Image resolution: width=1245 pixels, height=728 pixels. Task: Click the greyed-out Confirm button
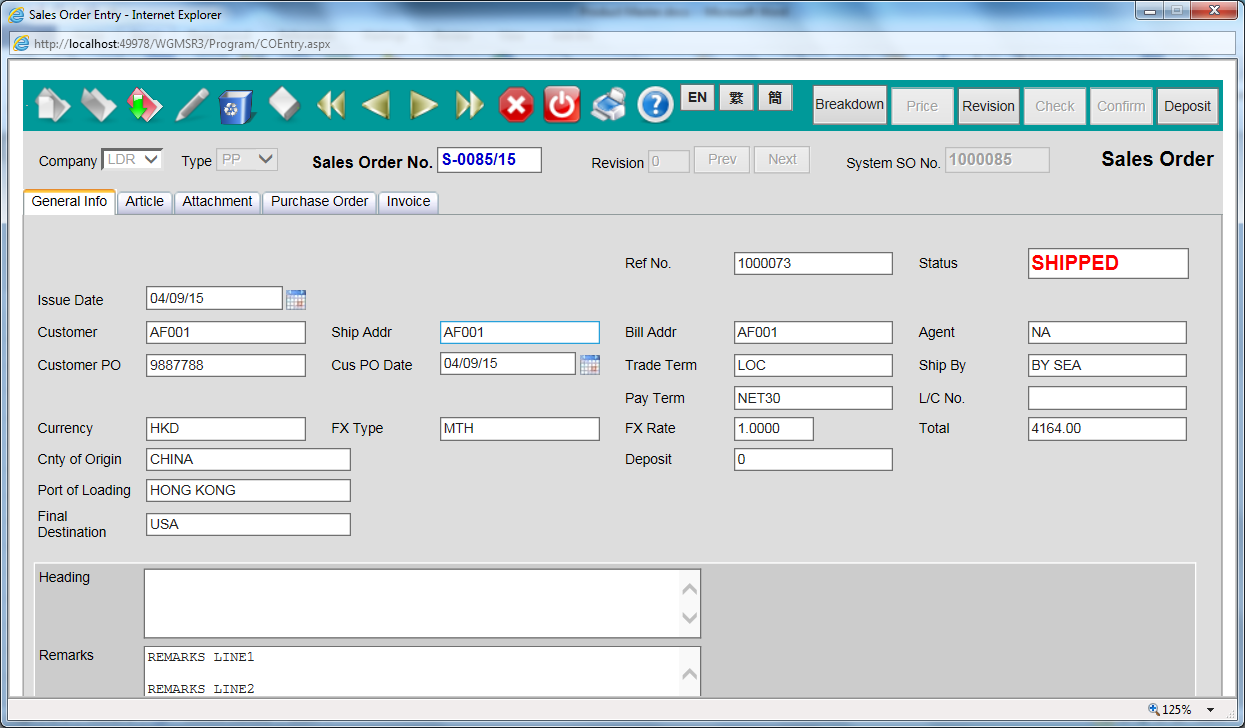[x=1121, y=106]
